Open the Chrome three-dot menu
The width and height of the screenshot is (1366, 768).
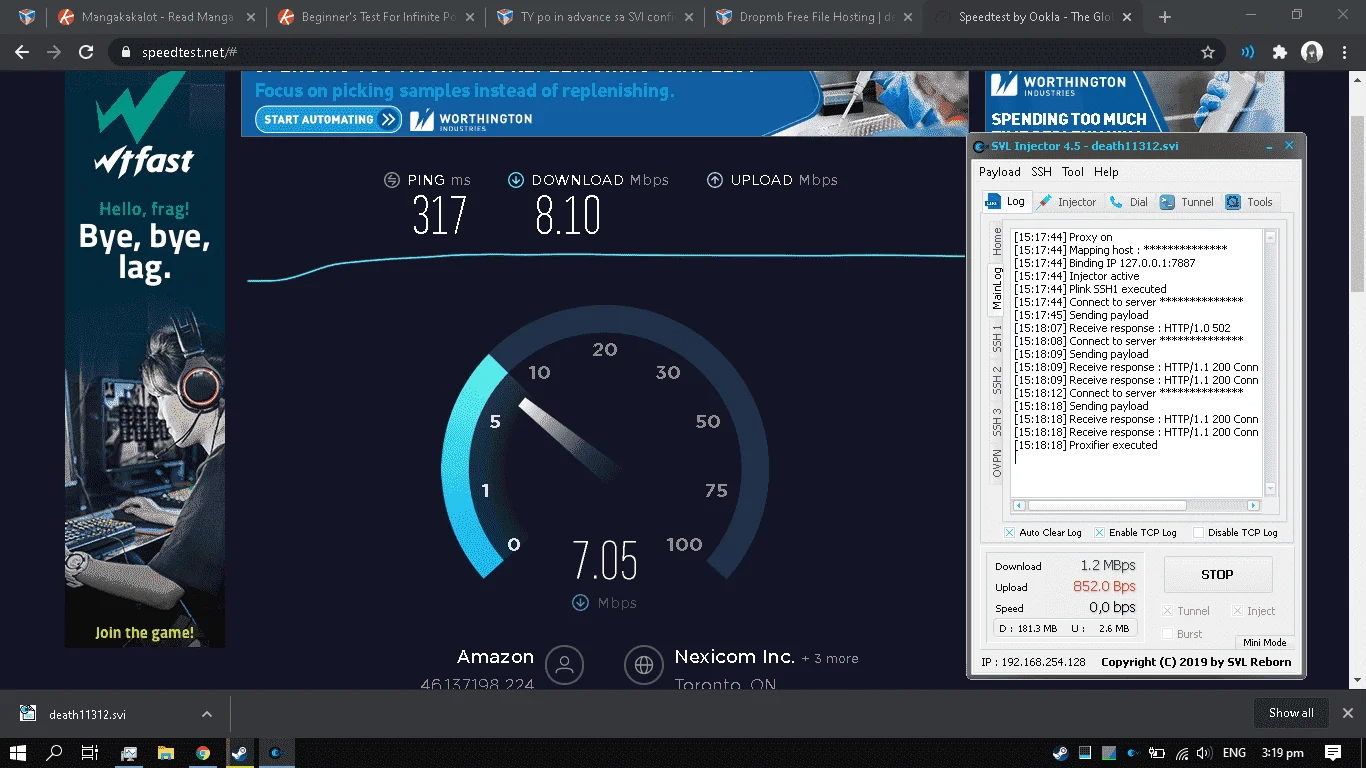tap(1344, 52)
